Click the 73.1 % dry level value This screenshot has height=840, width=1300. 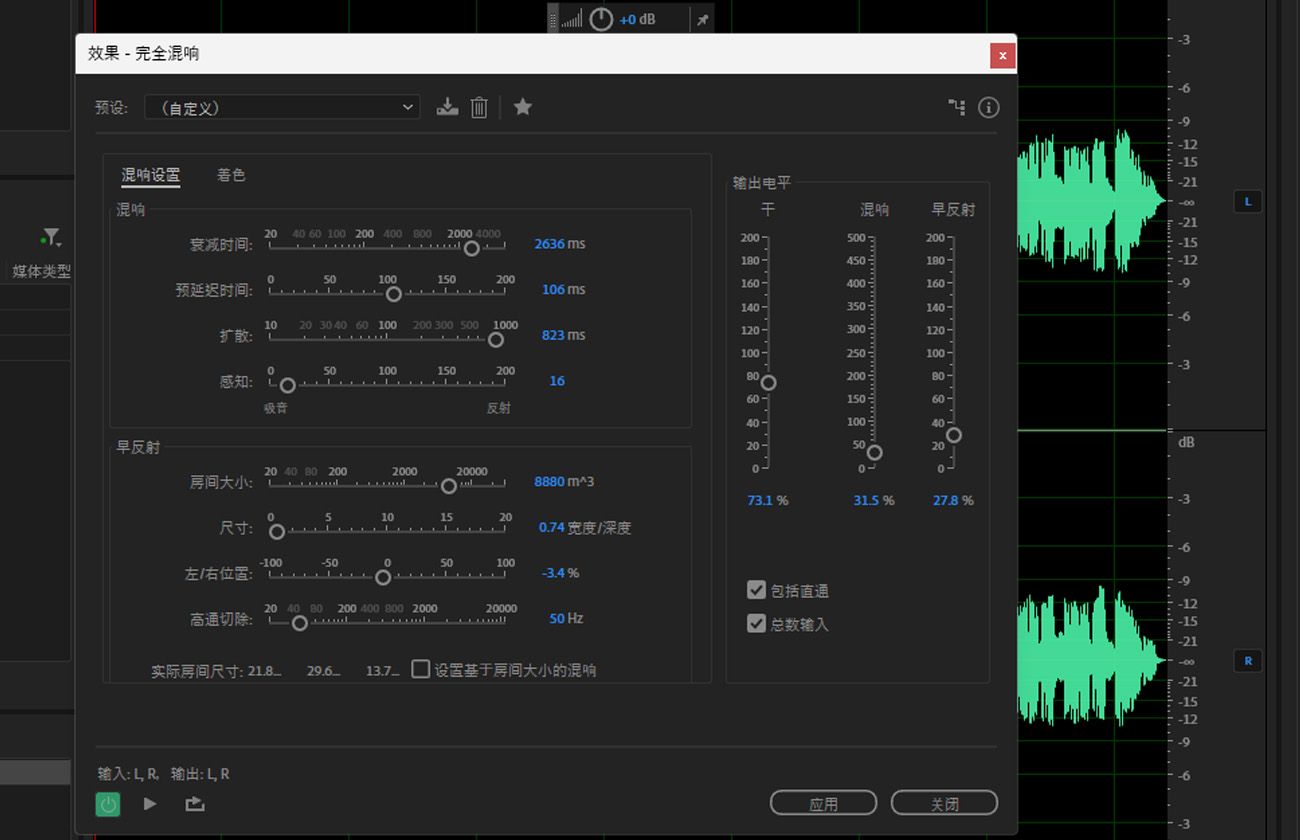coord(760,500)
